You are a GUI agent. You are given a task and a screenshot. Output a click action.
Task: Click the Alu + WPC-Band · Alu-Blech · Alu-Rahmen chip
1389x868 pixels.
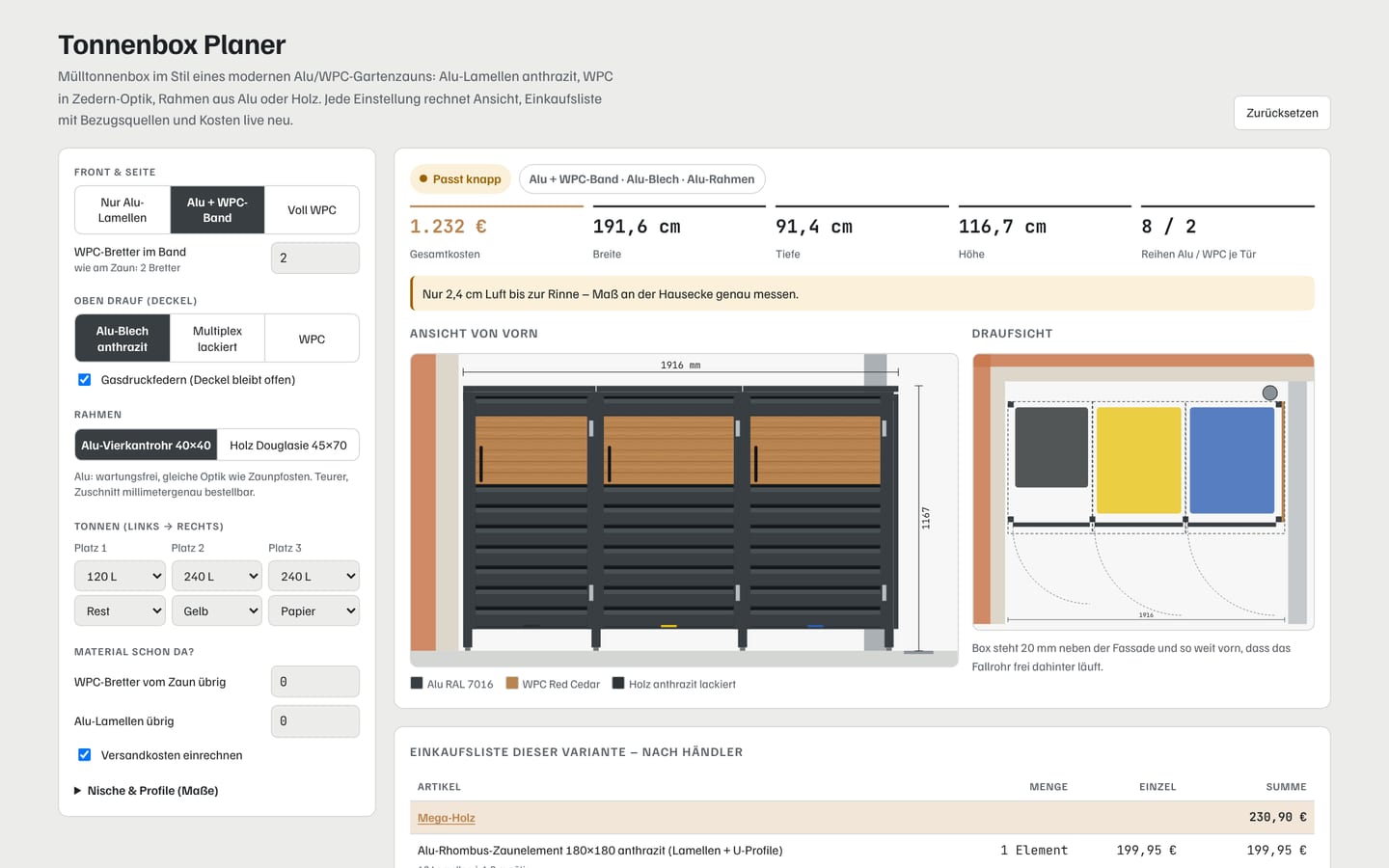point(642,179)
